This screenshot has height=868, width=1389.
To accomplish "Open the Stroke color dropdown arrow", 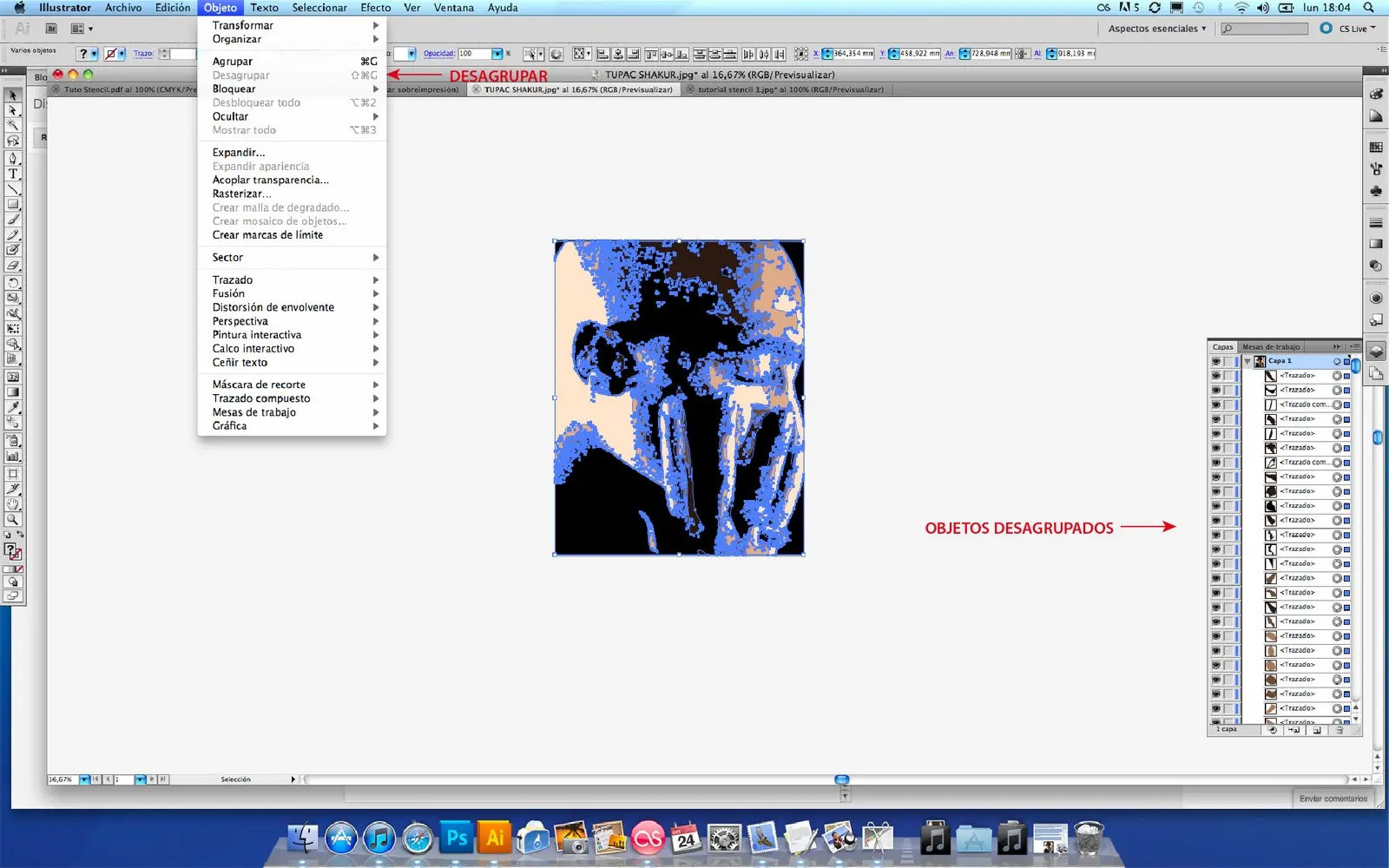I will click(x=122, y=54).
